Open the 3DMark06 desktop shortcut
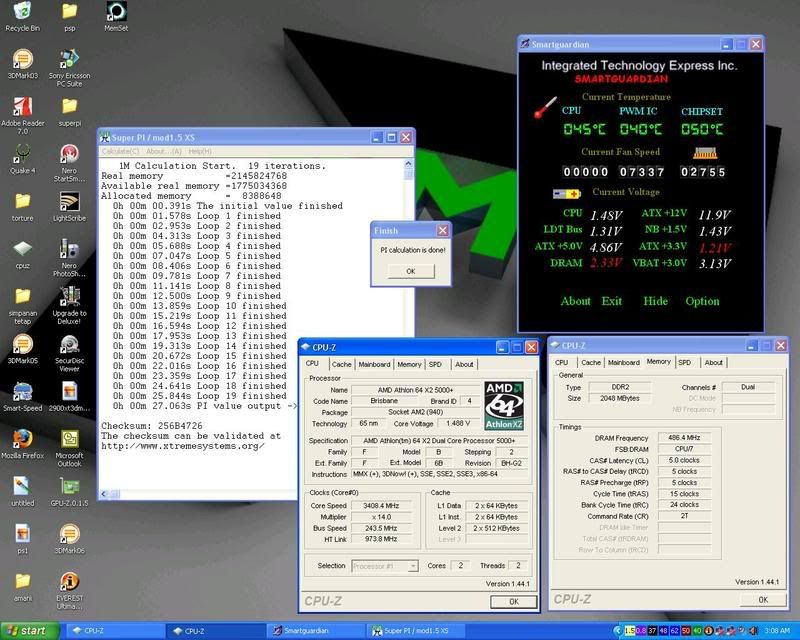 coord(69,535)
